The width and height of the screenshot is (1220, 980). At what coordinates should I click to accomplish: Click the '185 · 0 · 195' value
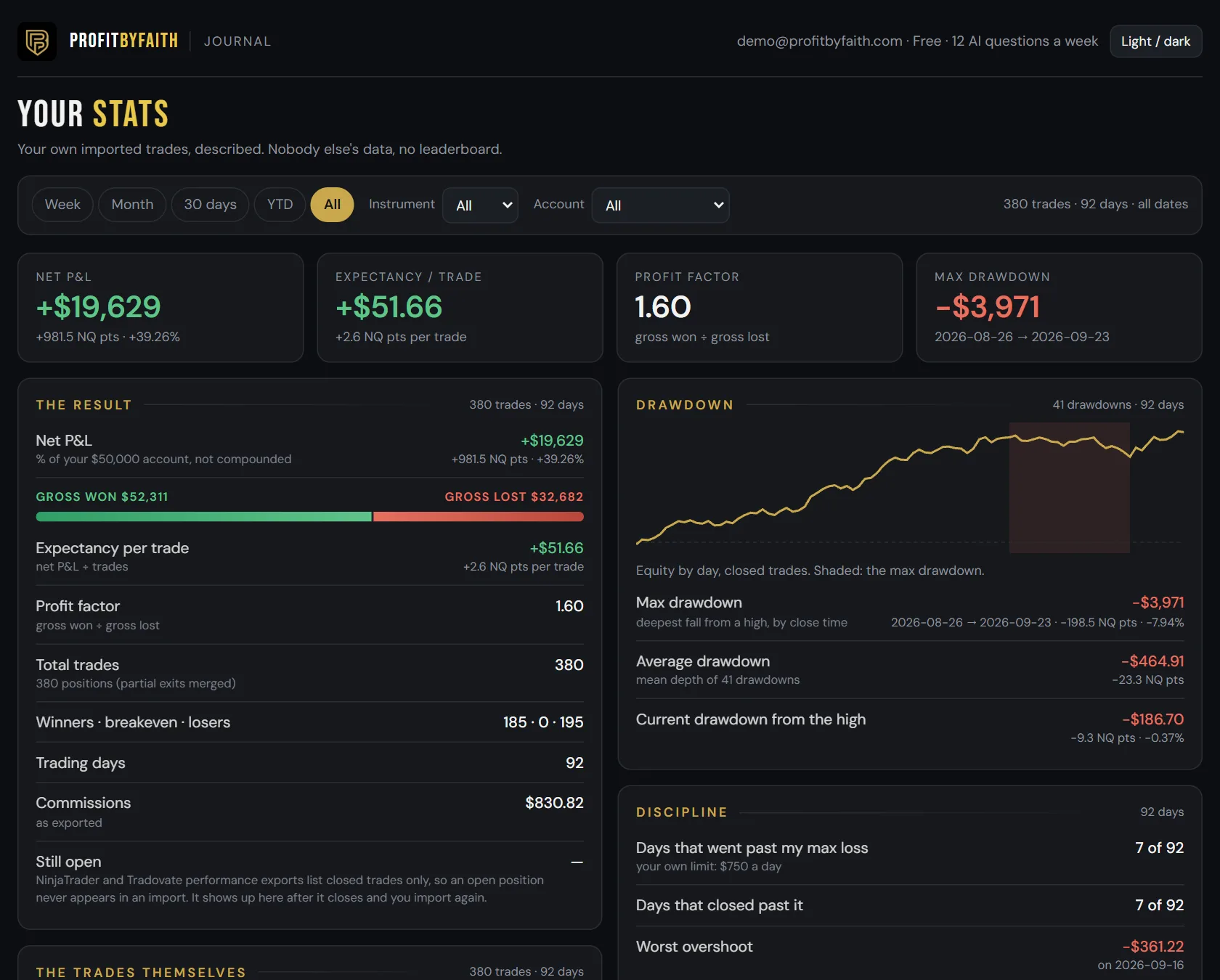[x=543, y=722]
